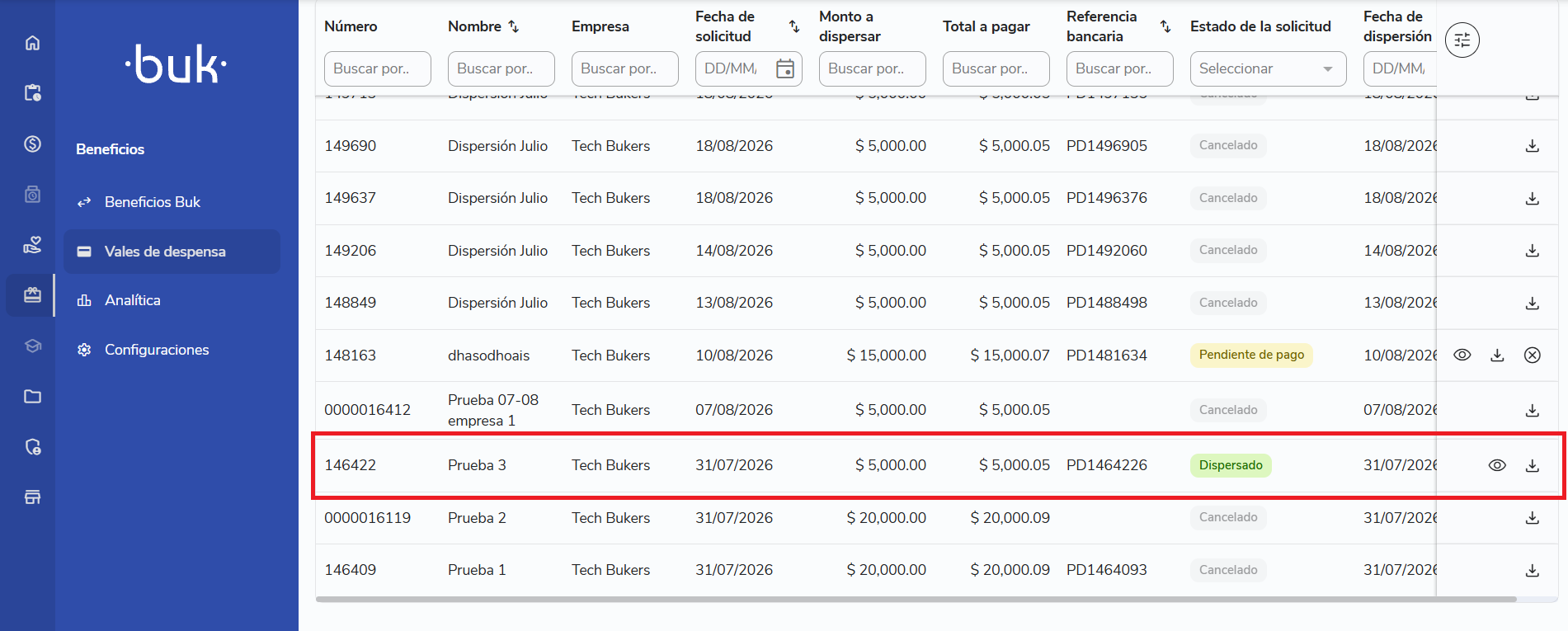The width and height of the screenshot is (1568, 631).
Task: Download request 146409 Prueba 1 file
Action: tap(1533, 571)
